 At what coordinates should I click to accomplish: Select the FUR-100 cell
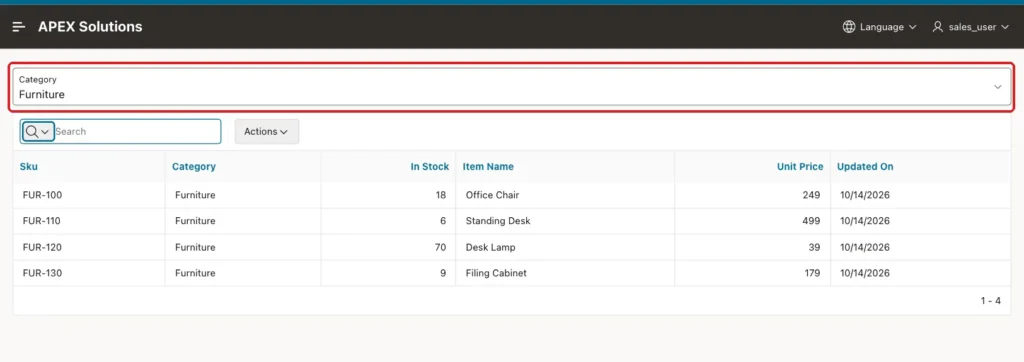42,195
